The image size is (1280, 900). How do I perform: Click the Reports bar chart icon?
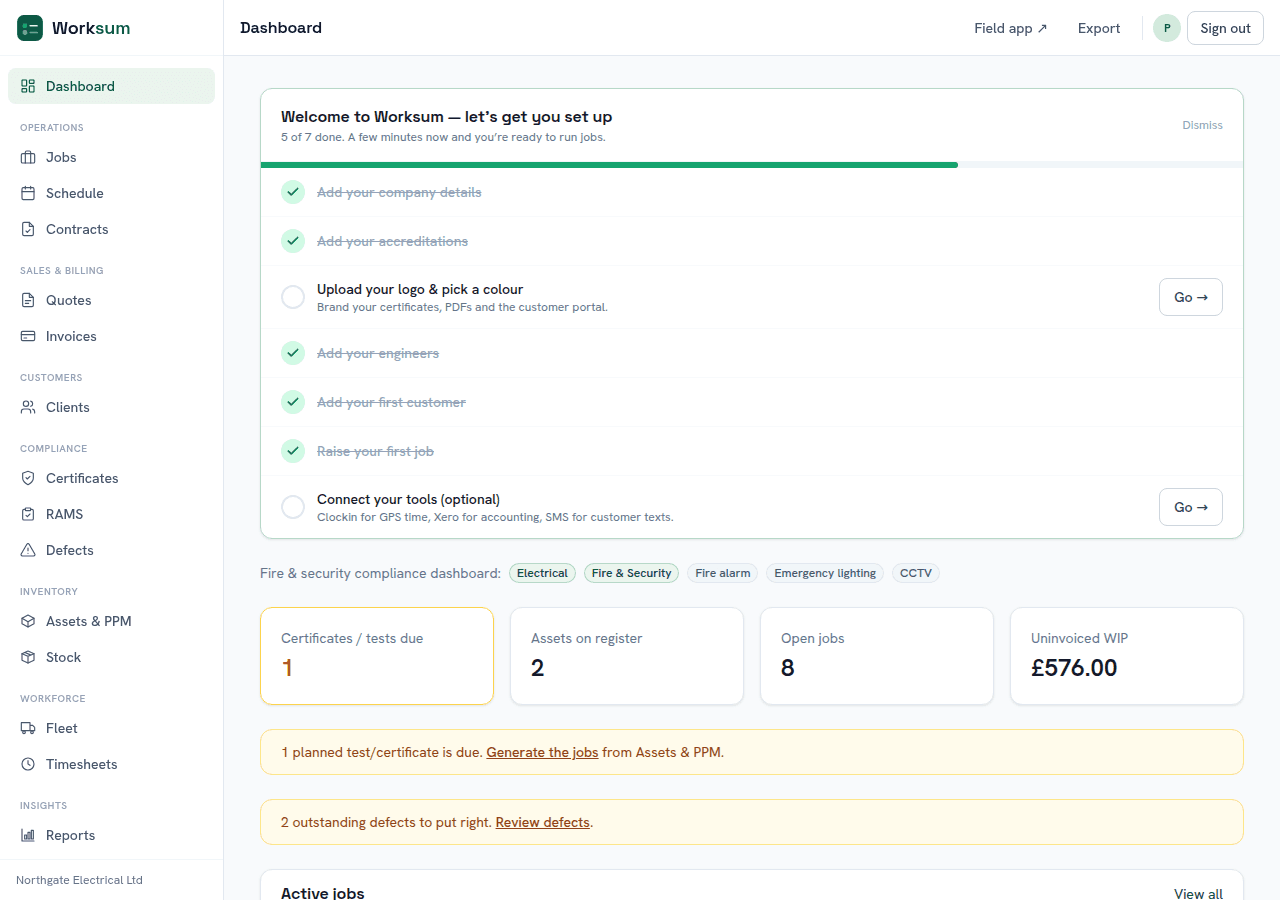pos(28,835)
